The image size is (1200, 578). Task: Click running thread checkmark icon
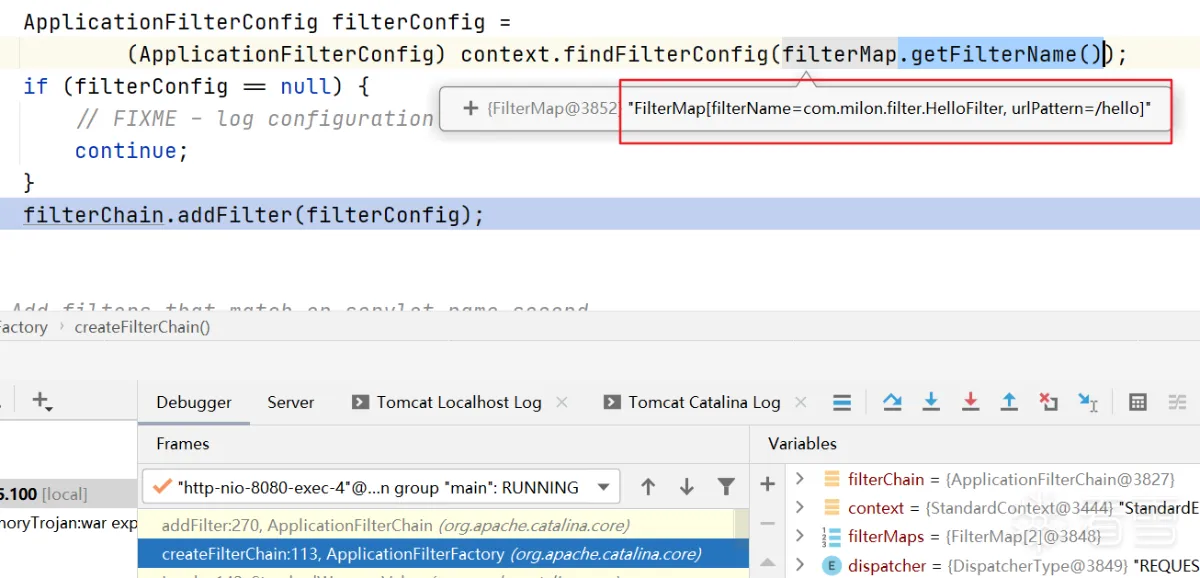(x=161, y=487)
